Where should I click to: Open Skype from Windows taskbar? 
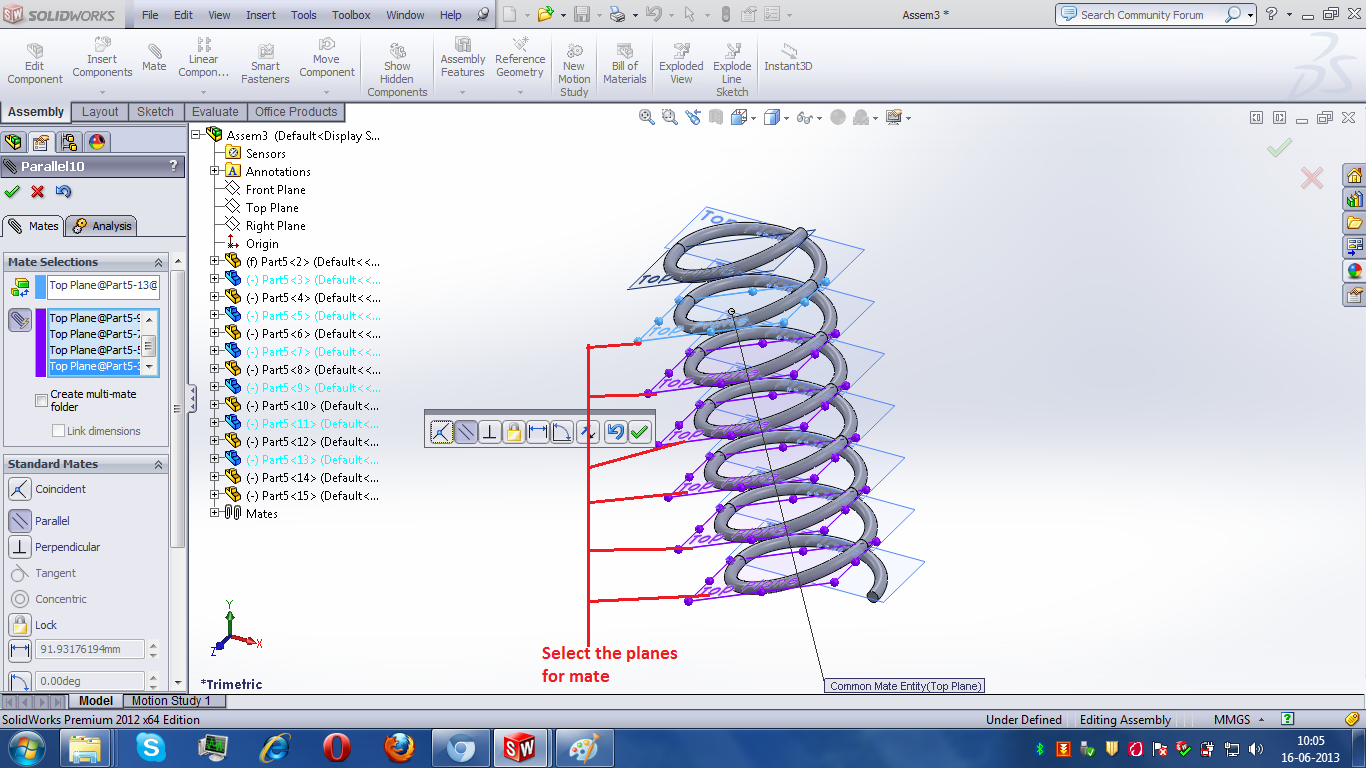pyautogui.click(x=151, y=747)
